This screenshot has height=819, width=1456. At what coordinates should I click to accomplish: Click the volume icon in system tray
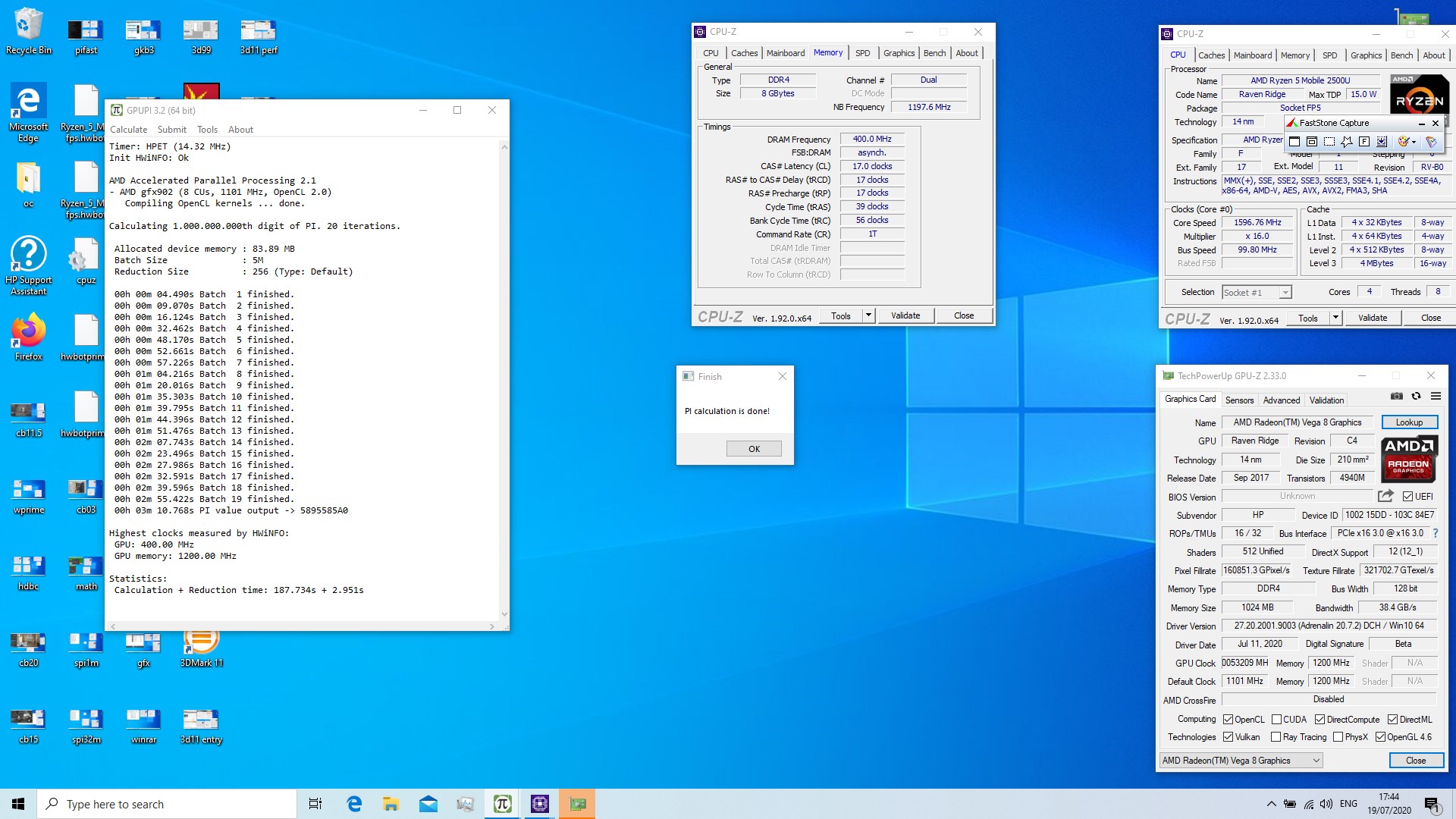coord(1326,804)
